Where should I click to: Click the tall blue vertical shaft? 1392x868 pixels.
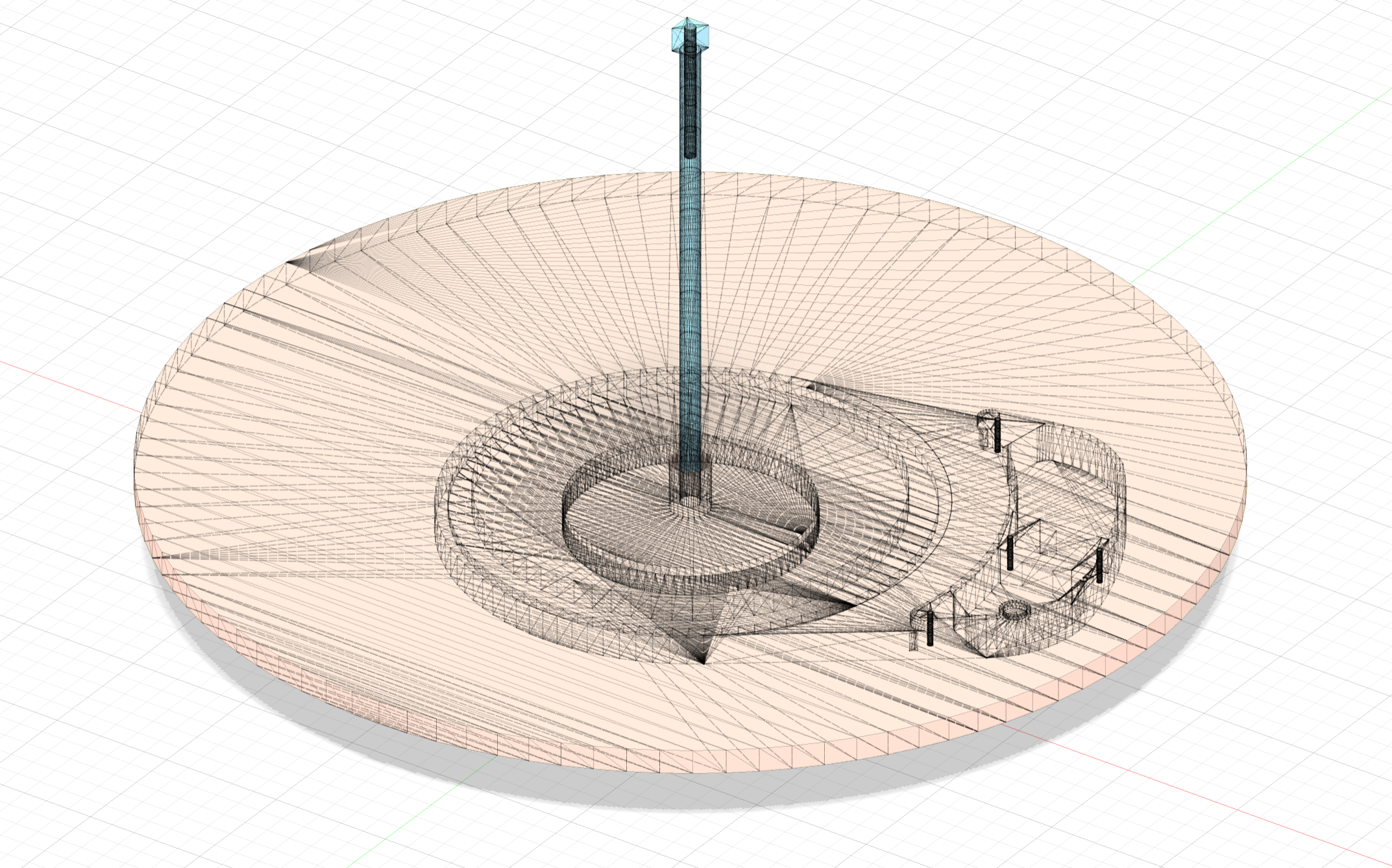point(690,259)
